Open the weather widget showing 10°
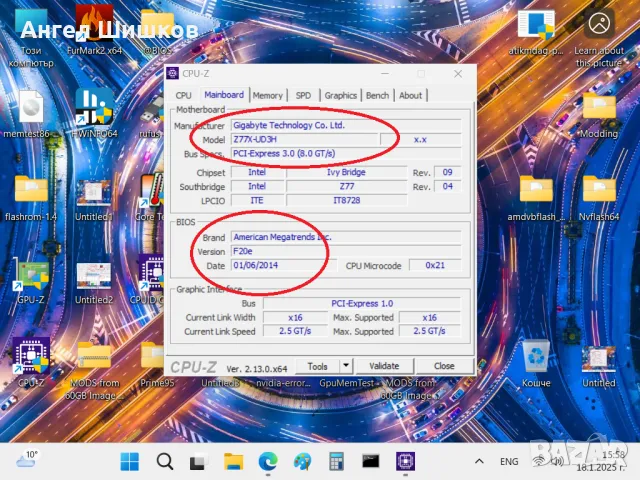This screenshot has width=640, height=480. 27,460
